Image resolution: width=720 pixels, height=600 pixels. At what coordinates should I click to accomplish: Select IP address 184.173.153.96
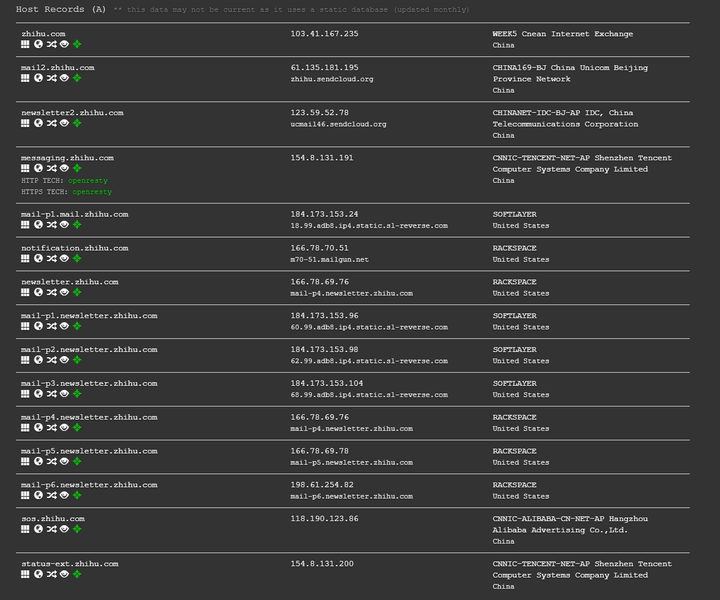(x=324, y=315)
